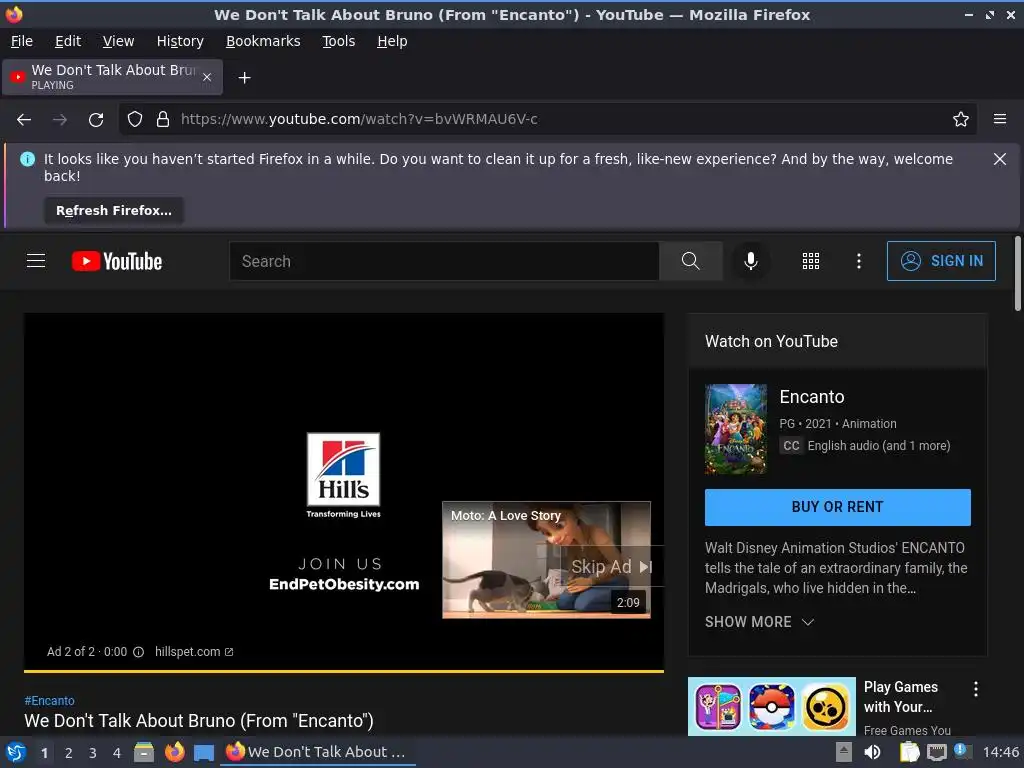Open the Bookmarks menu
The width and height of the screenshot is (1024, 768).
point(263,41)
